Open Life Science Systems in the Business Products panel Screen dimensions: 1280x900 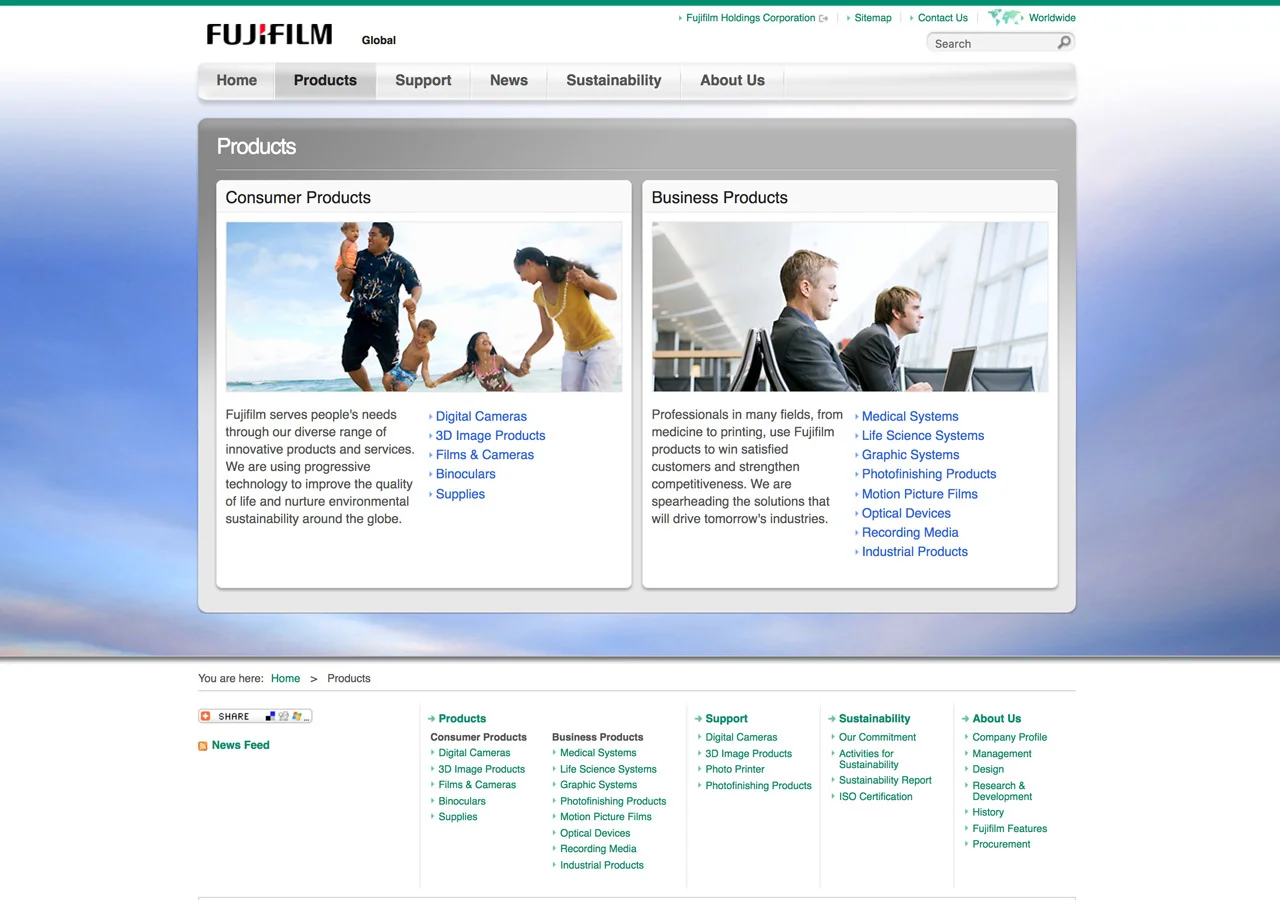tap(923, 435)
